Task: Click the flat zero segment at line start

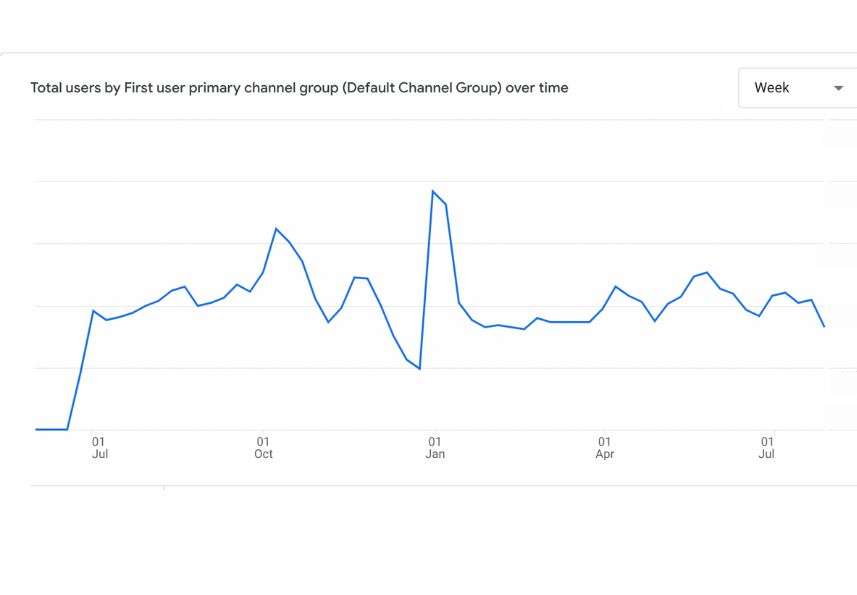Action: pyautogui.click(x=51, y=429)
